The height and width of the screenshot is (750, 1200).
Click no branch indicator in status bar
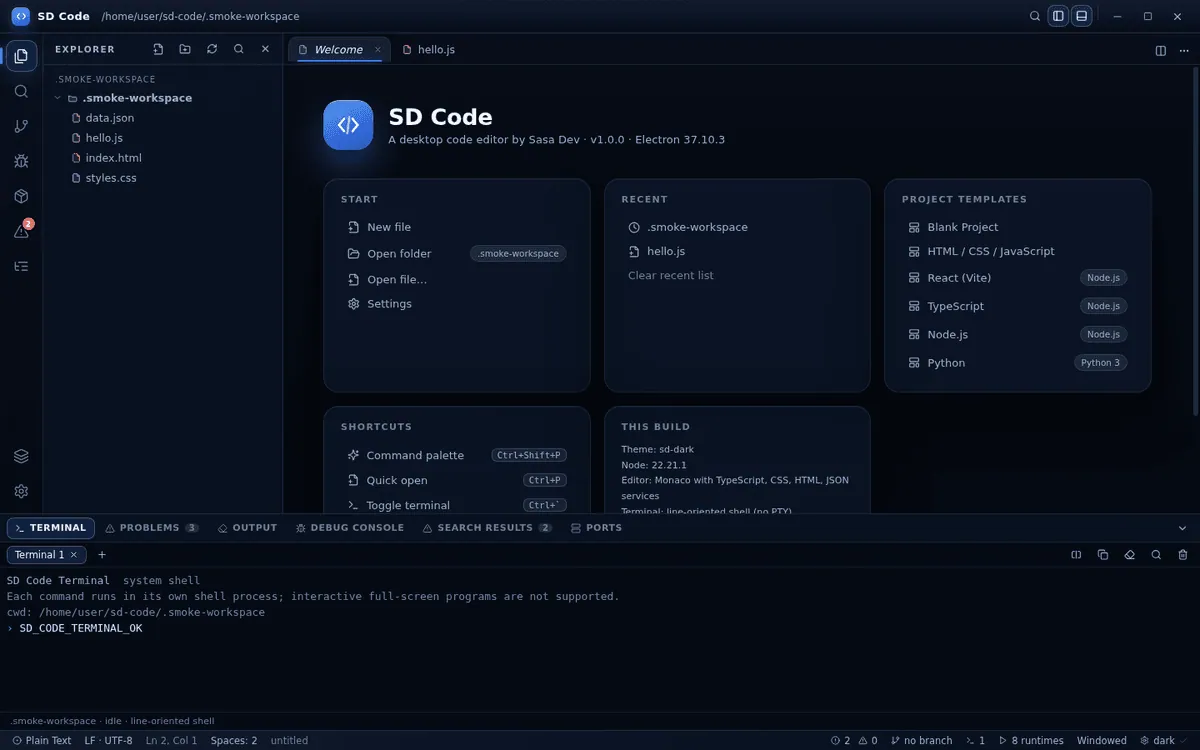[921, 741]
